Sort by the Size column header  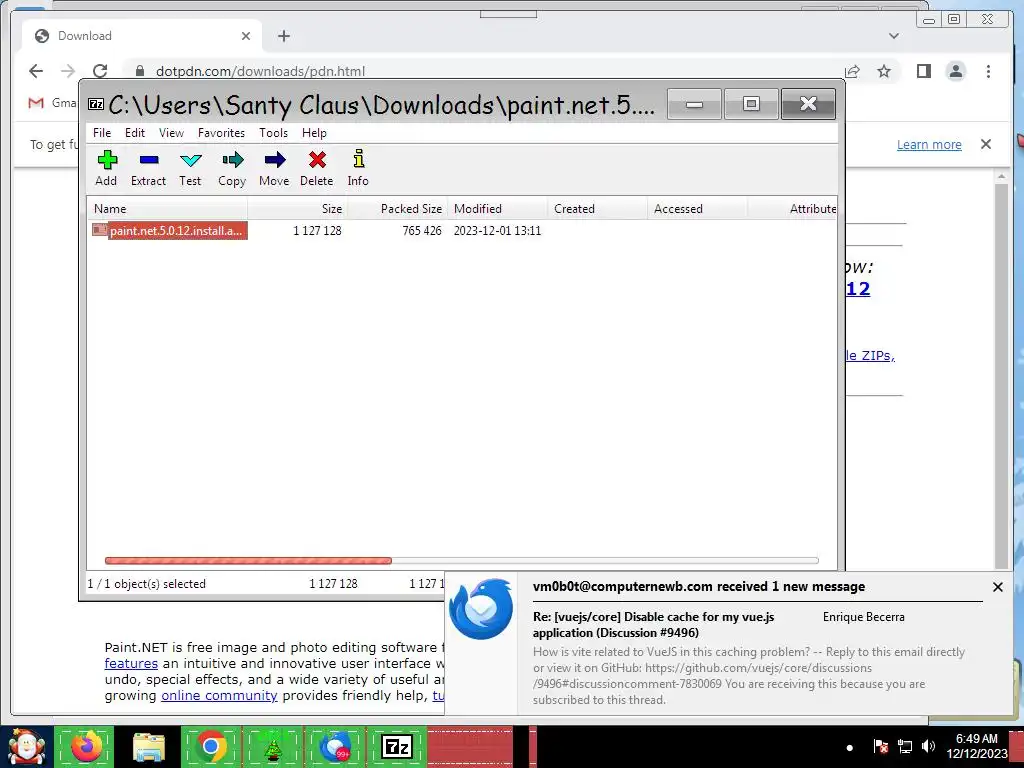pos(298,209)
